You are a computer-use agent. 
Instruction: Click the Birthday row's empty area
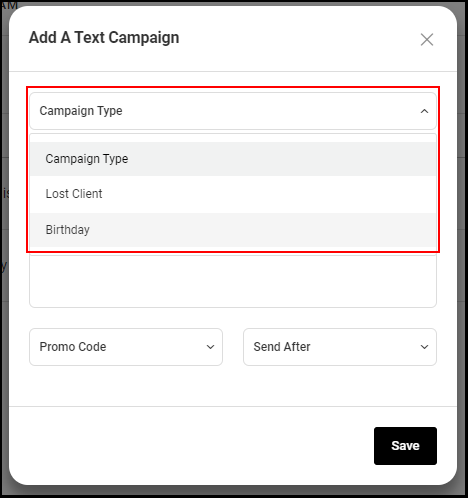[267, 230]
